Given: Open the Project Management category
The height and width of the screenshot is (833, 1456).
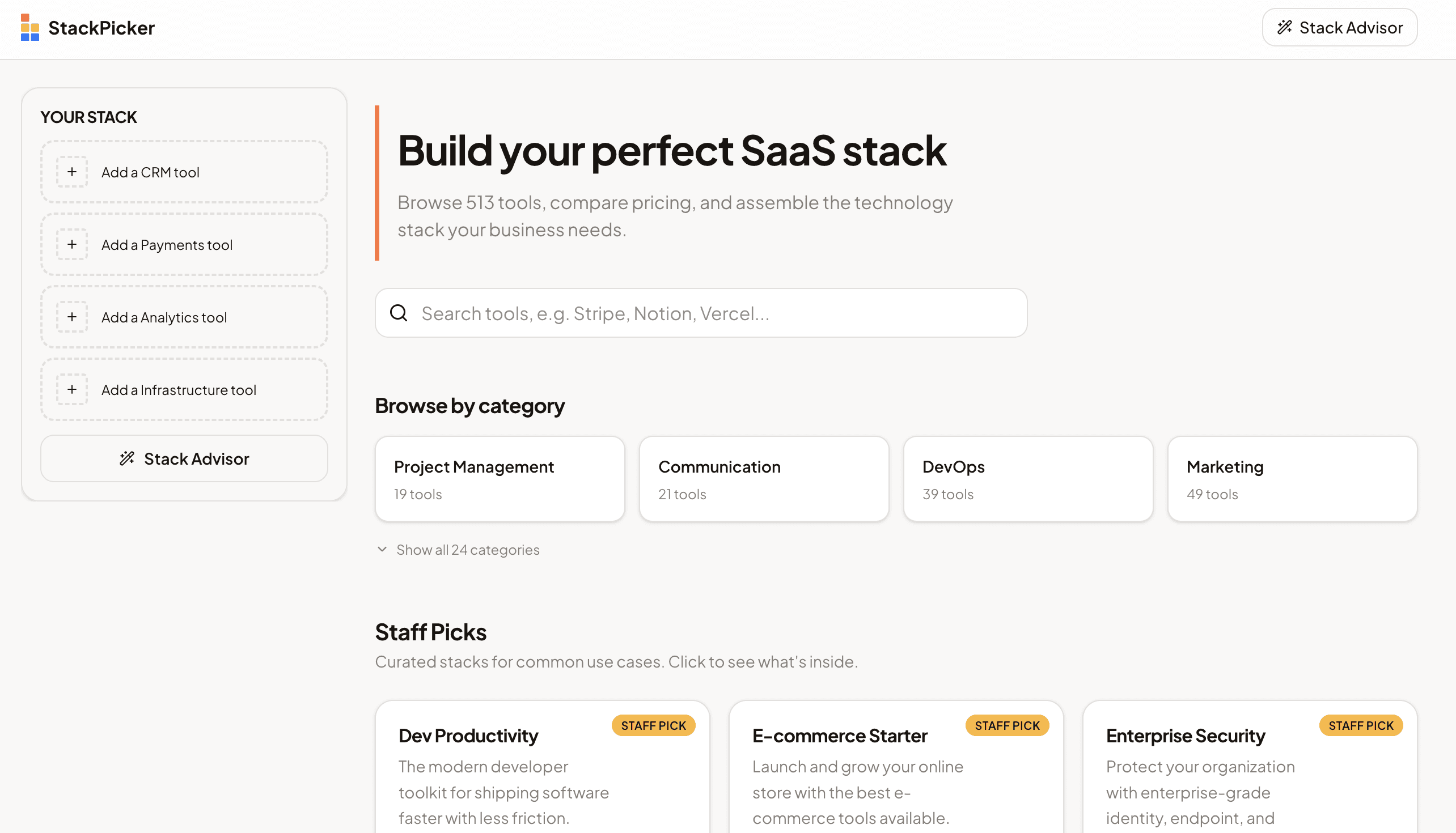Looking at the screenshot, I should click(499, 478).
